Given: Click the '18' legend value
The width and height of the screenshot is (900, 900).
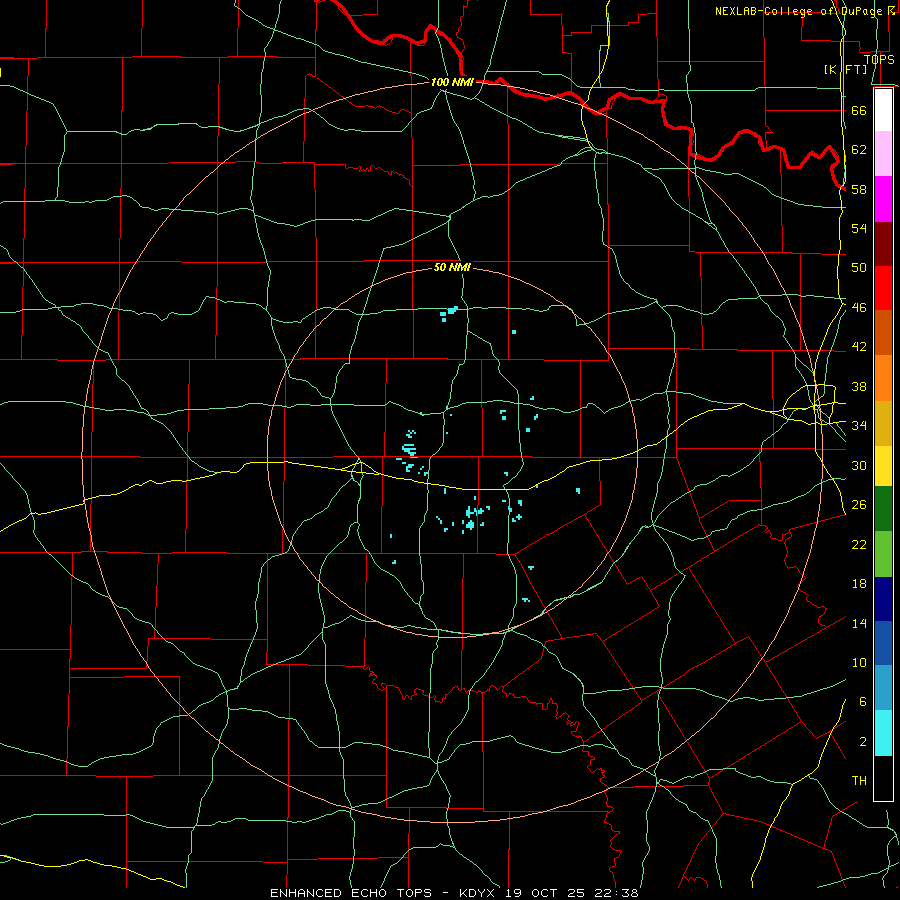Looking at the screenshot, I should pyautogui.click(x=859, y=584).
